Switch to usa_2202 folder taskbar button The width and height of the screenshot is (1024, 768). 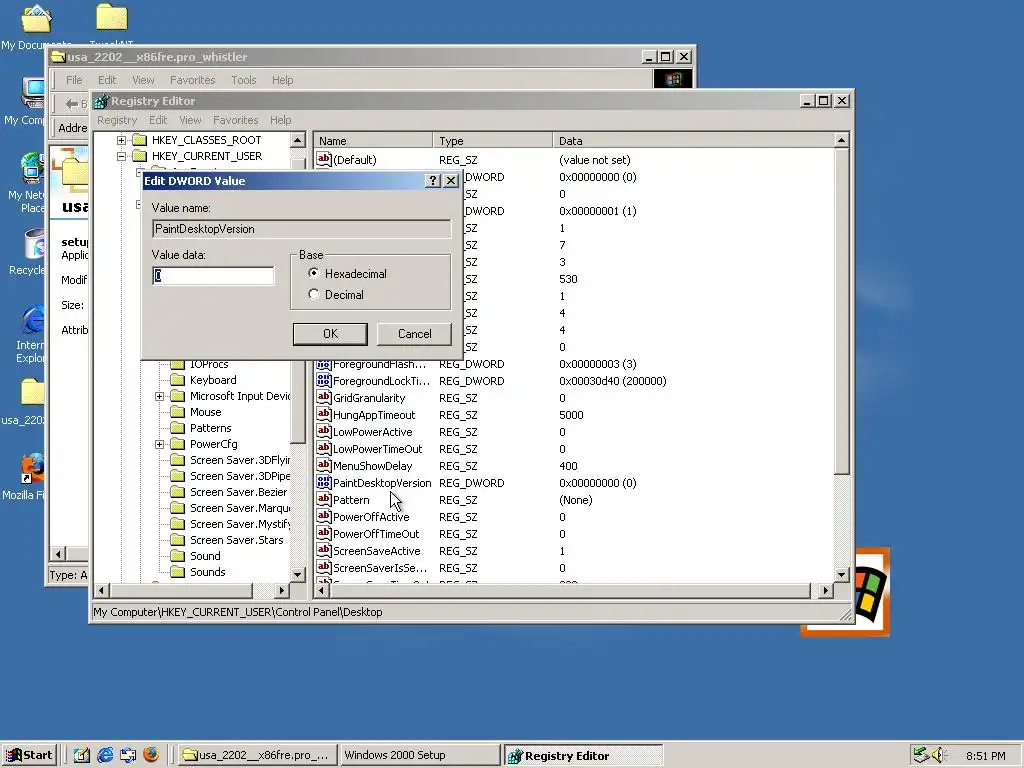pyautogui.click(x=257, y=755)
